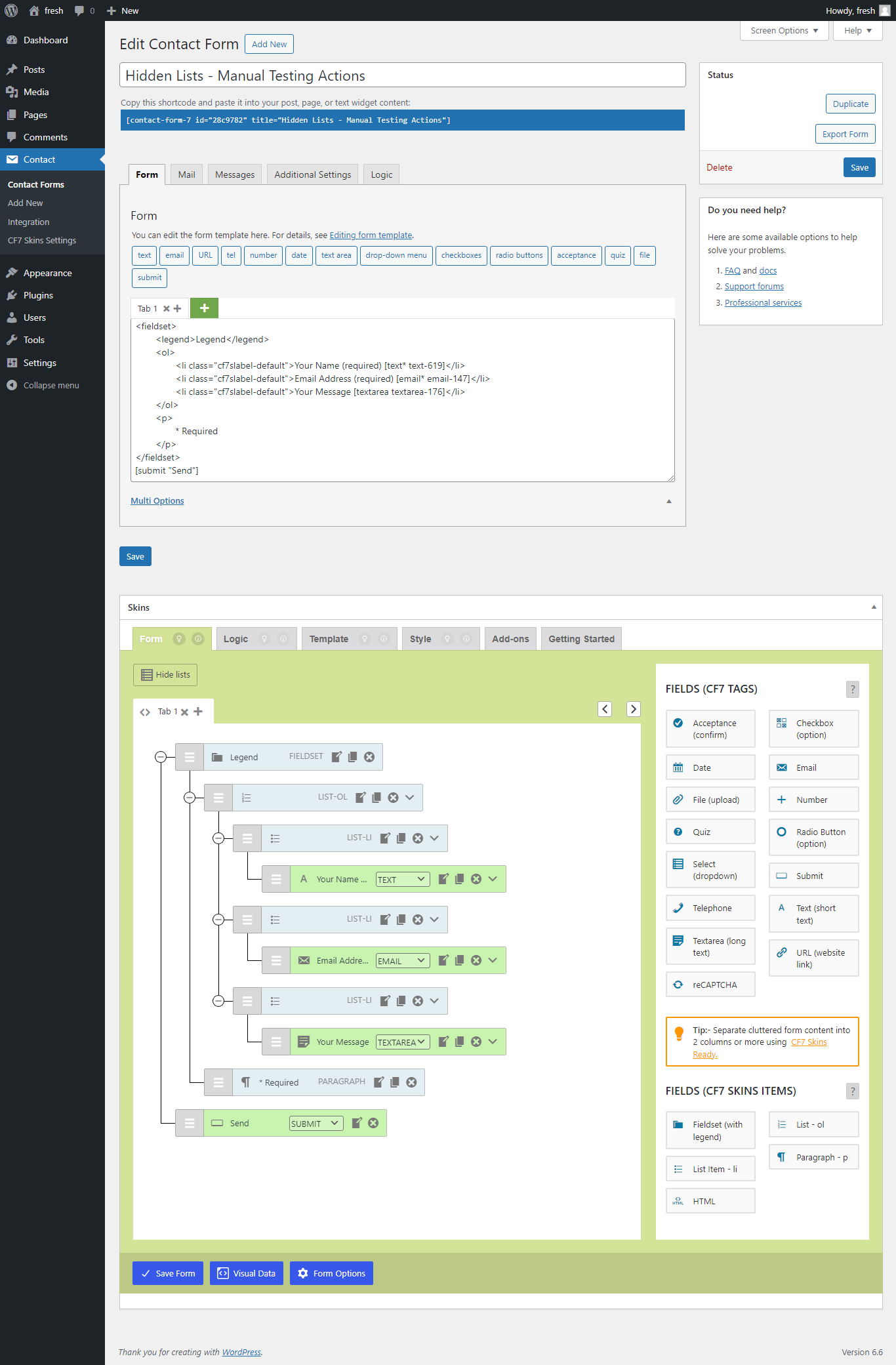Toggle the Hide lists button
Screen dimensions: 896x1365
click(x=165, y=675)
